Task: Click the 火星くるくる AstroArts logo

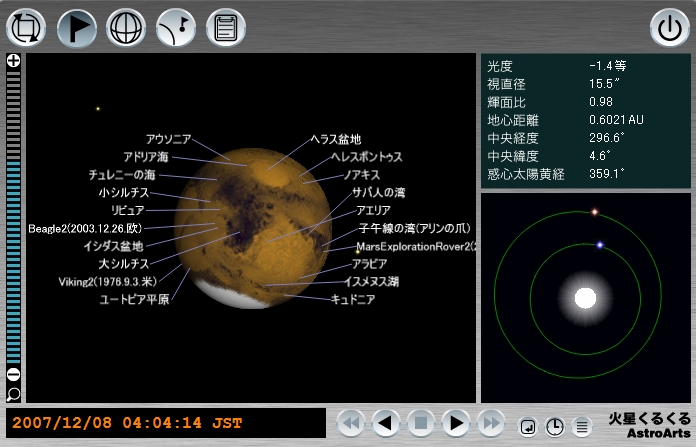Action: (x=649, y=425)
